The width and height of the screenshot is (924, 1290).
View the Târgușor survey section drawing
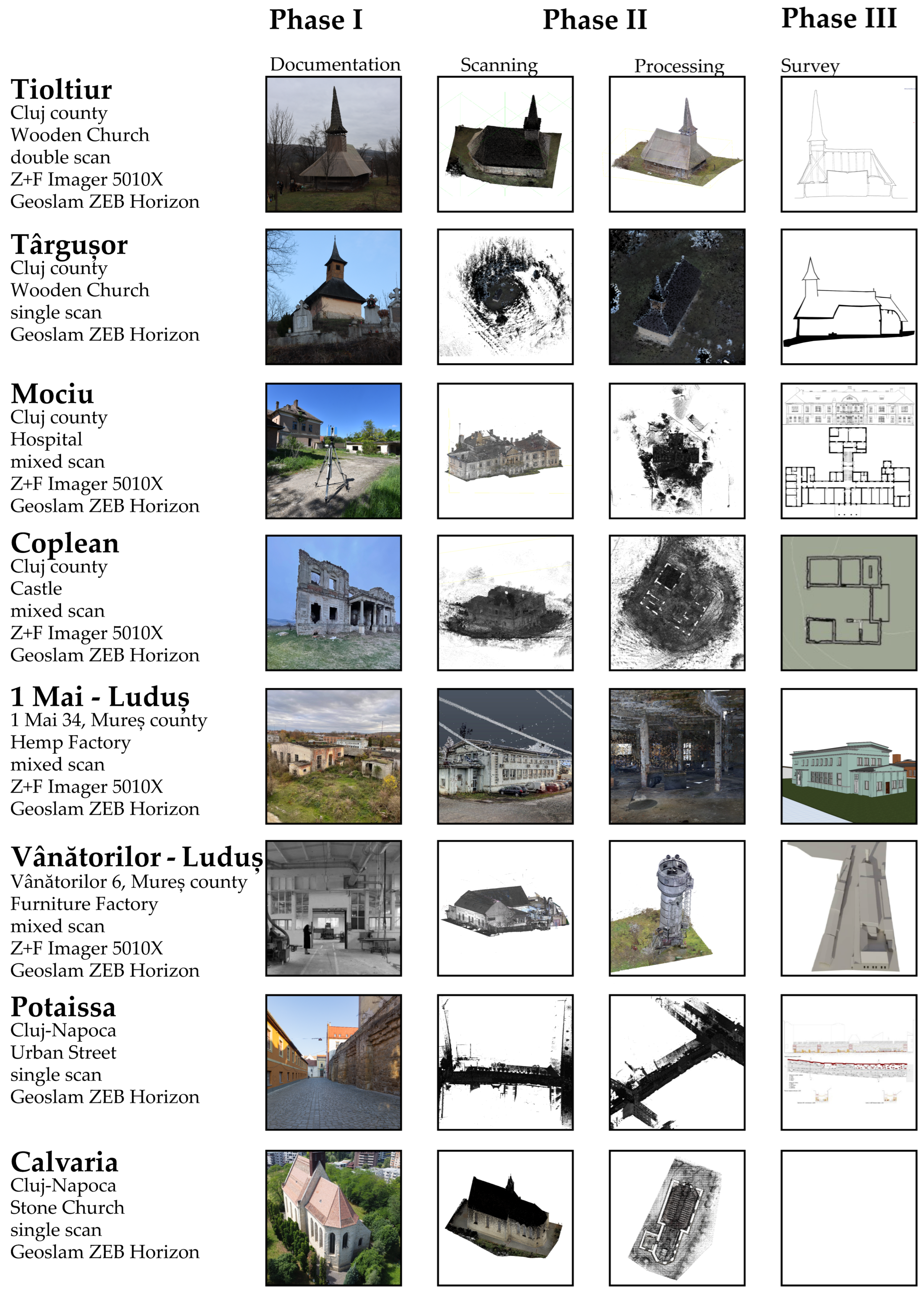click(848, 297)
